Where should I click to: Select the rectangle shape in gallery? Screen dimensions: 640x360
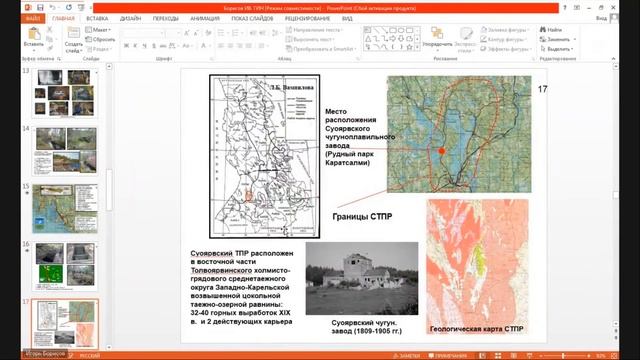click(x=393, y=30)
